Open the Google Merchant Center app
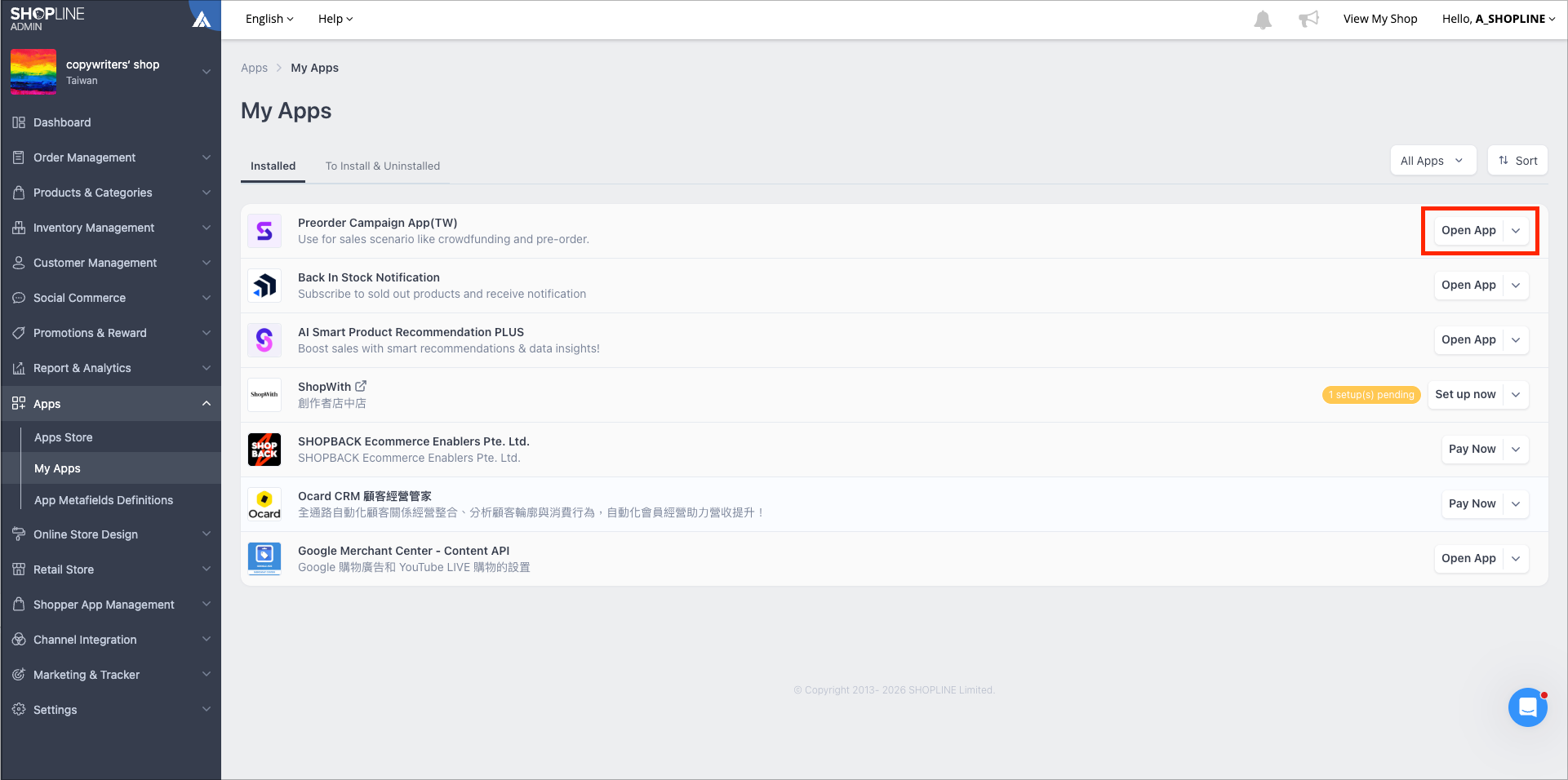This screenshot has height=780, width=1568. (1468, 559)
